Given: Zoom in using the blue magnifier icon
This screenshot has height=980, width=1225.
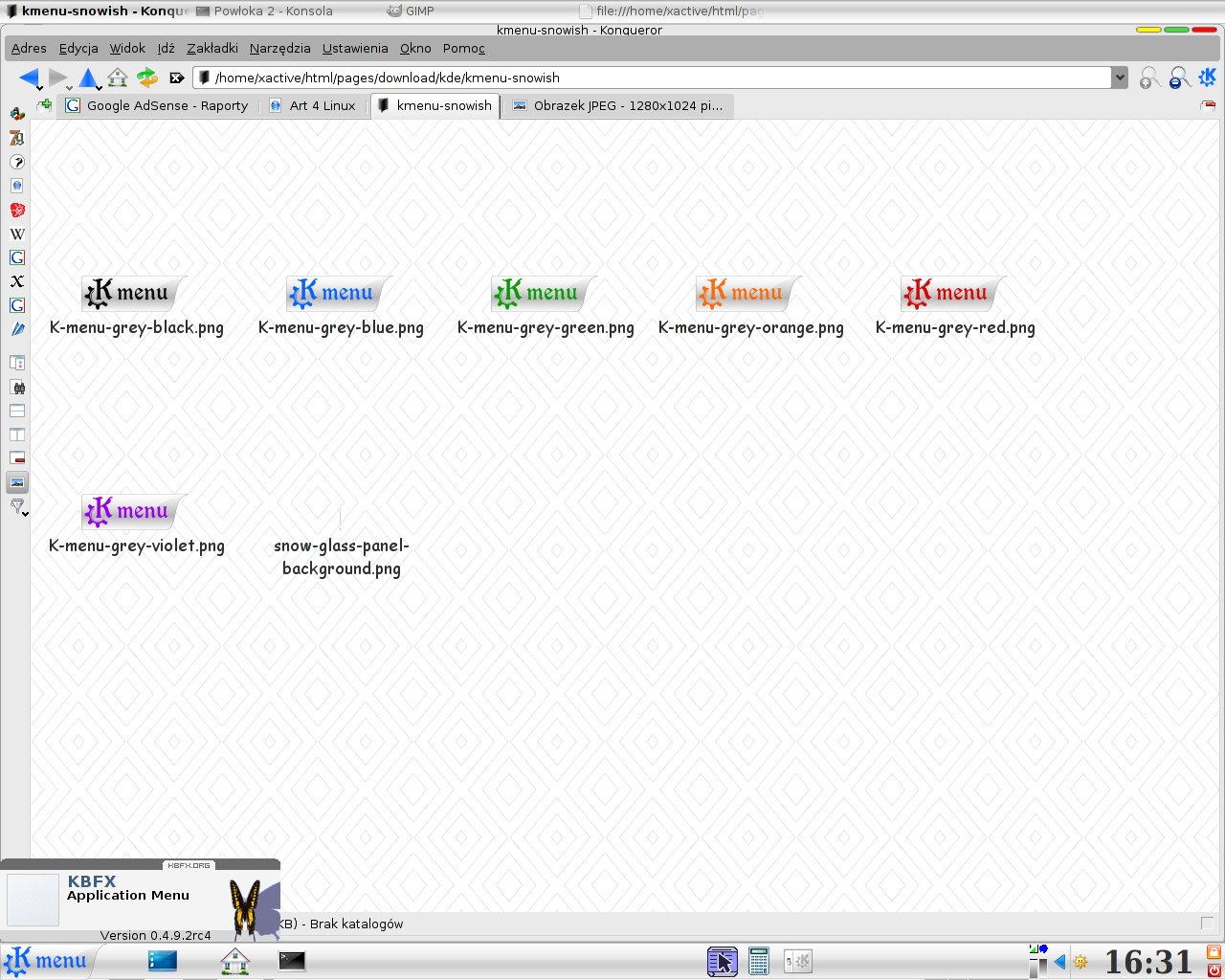Looking at the screenshot, I should tap(1179, 78).
